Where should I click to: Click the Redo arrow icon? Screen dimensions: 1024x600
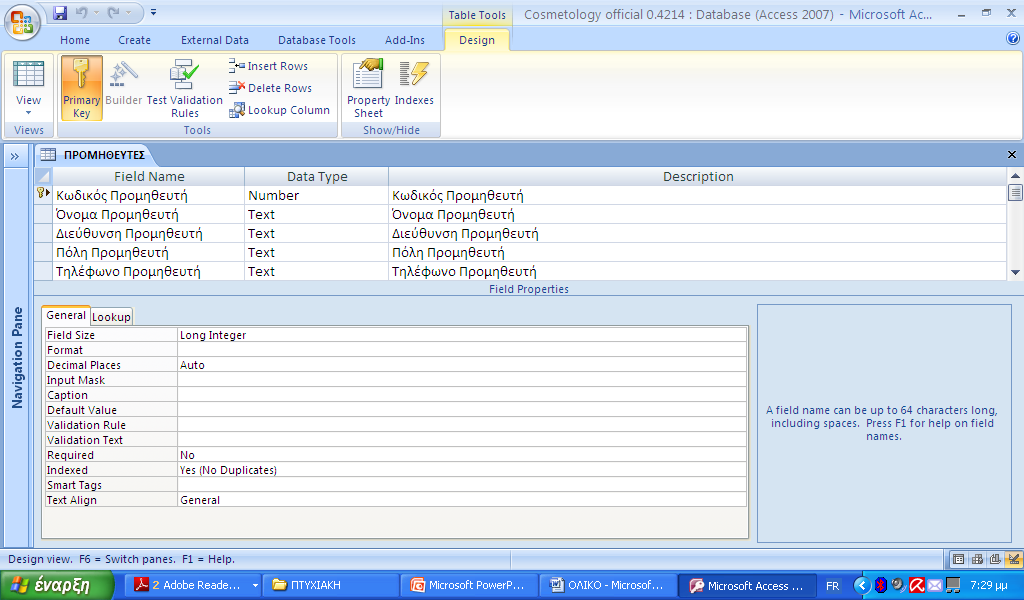point(114,12)
